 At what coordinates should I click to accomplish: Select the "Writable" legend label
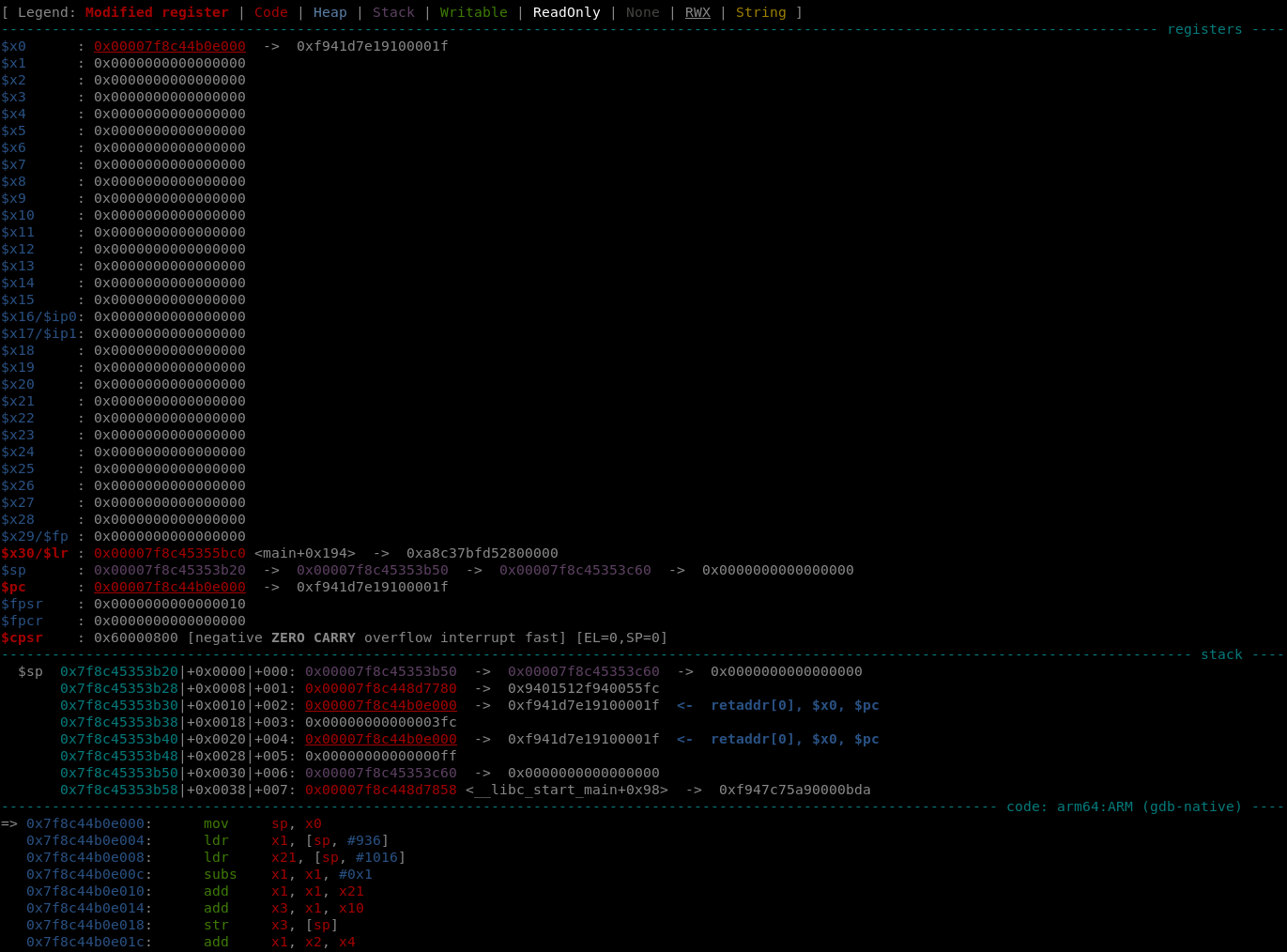click(x=473, y=12)
